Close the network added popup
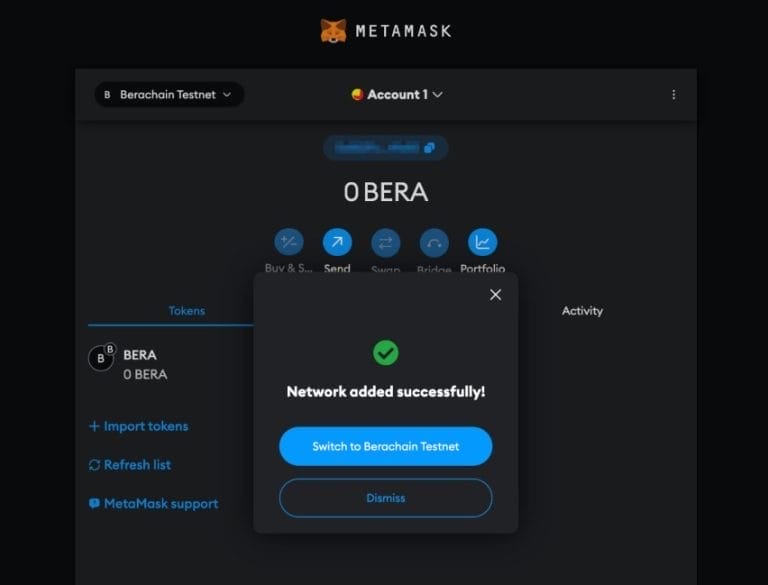 495,294
